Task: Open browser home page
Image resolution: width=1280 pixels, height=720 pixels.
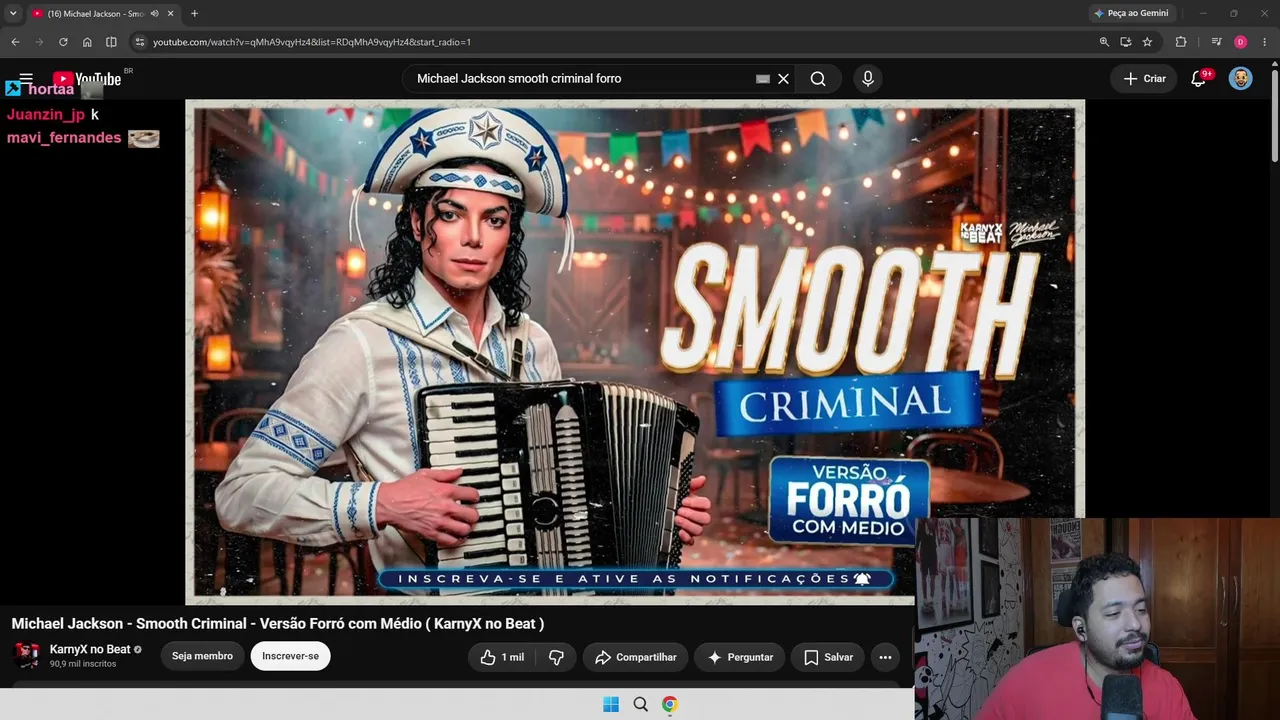Action: pos(87,42)
